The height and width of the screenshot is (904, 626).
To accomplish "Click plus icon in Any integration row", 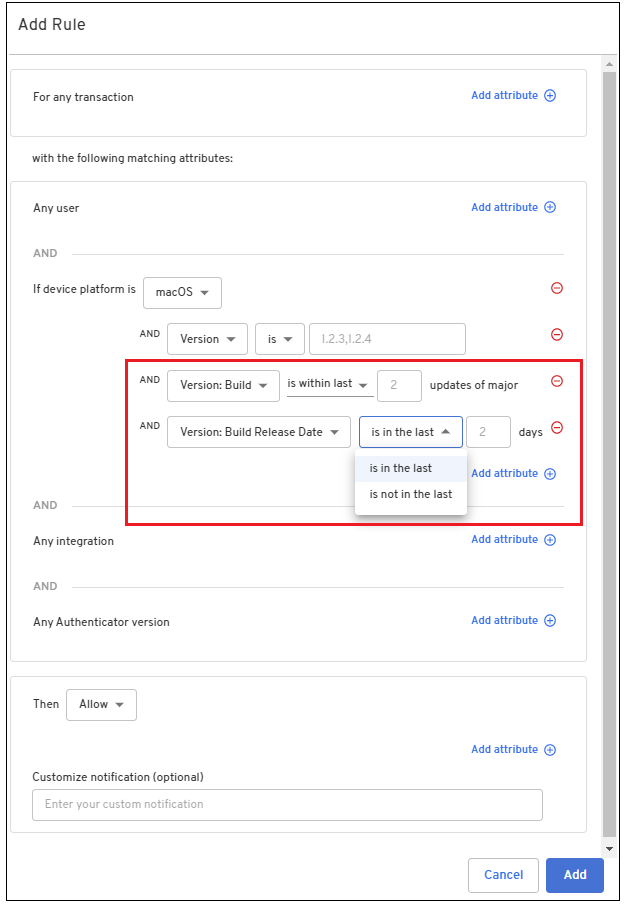I will (550, 540).
